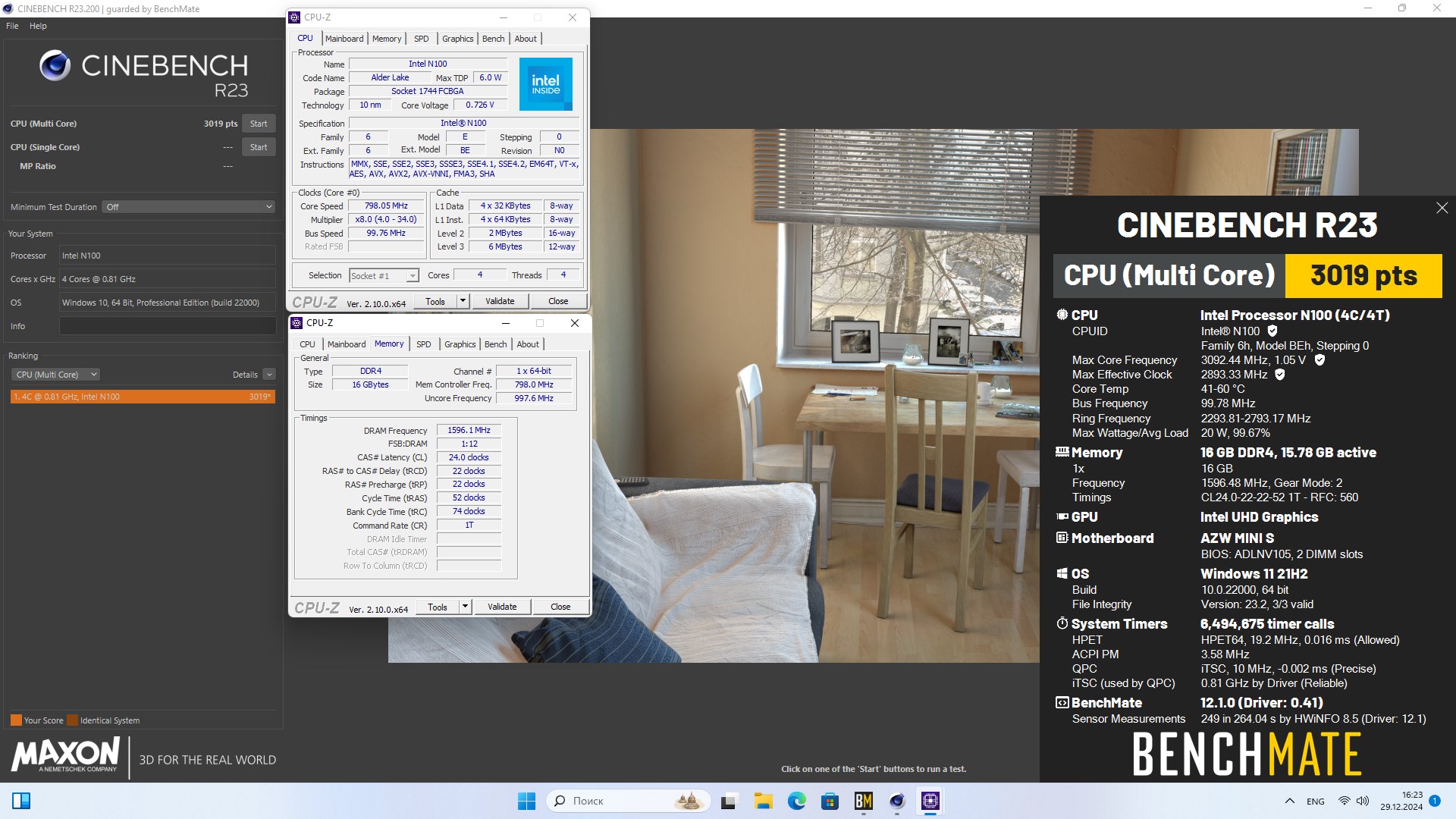
Task: Click OS Windows icon in BenchMate panel
Action: point(1062,573)
